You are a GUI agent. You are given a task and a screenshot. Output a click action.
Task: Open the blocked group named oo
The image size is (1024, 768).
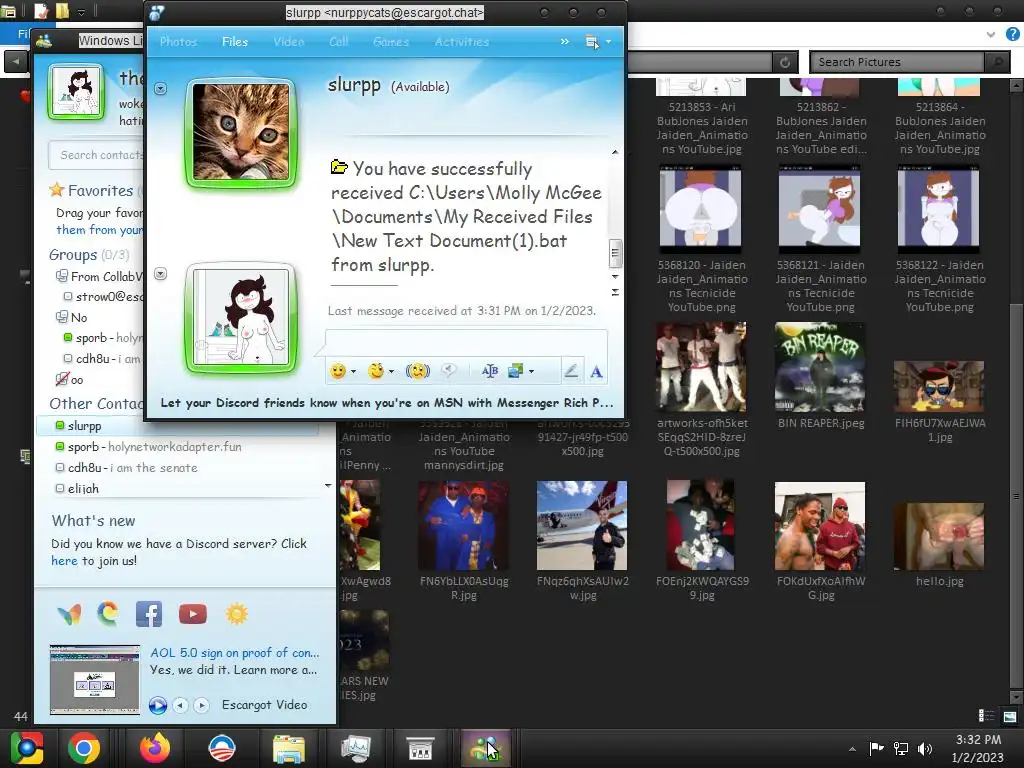(69, 379)
